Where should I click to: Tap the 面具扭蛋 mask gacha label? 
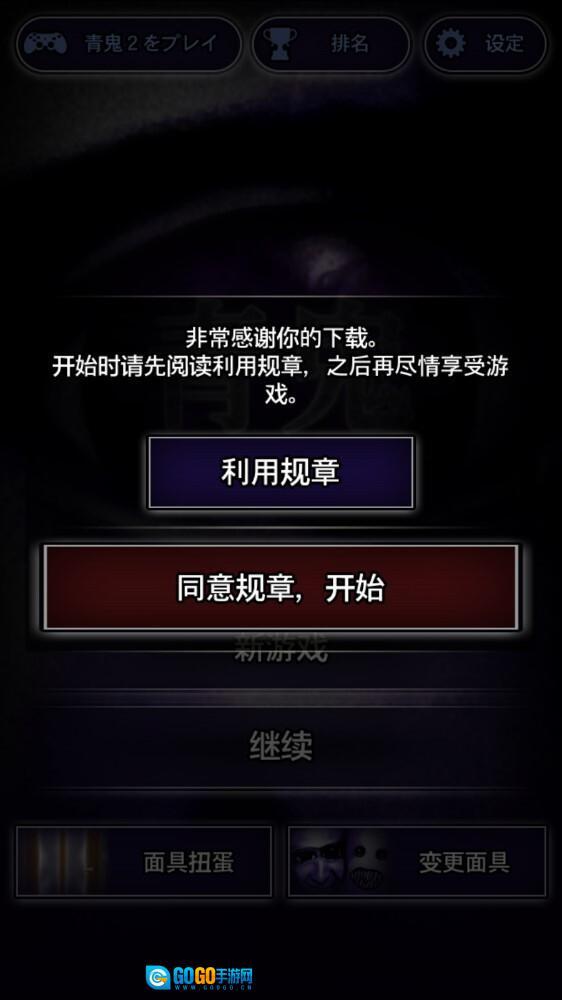coord(188,863)
